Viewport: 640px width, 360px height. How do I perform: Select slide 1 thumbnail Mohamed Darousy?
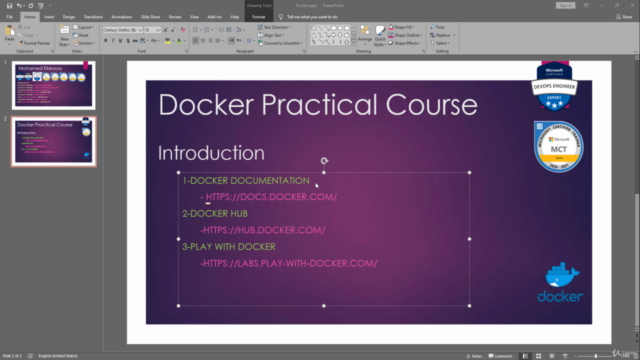53,85
